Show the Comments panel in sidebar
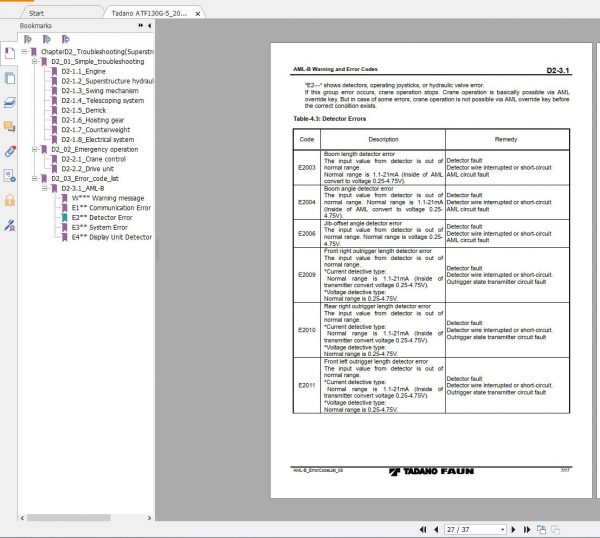This screenshot has height=538, width=600. coord(9,127)
